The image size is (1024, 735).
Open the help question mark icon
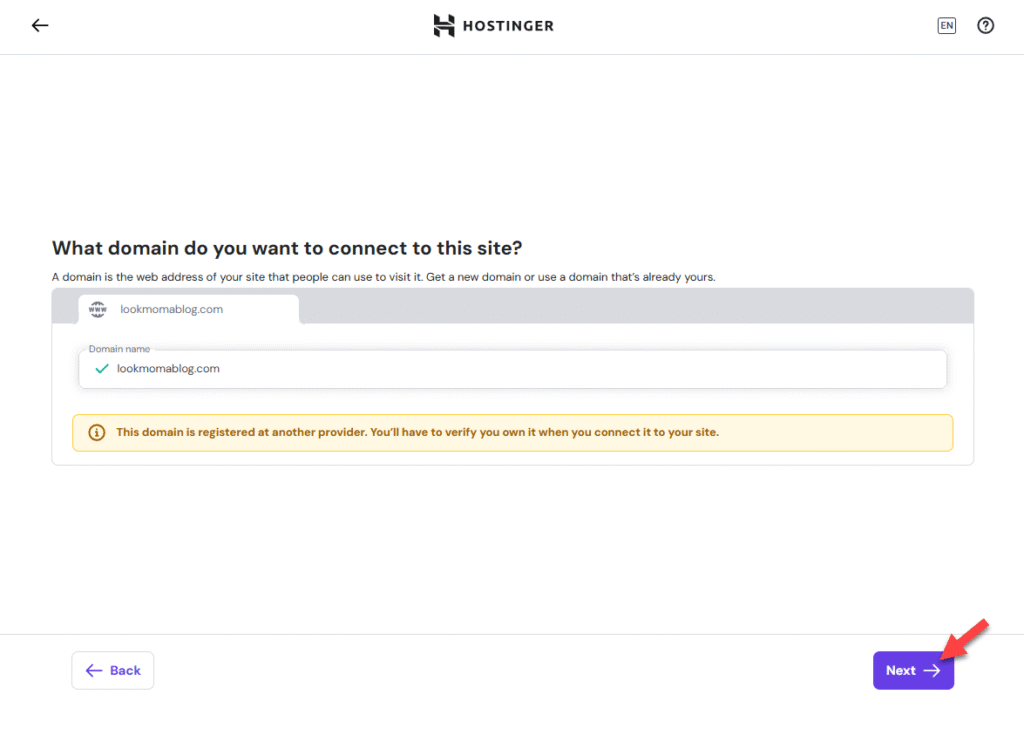coord(985,26)
